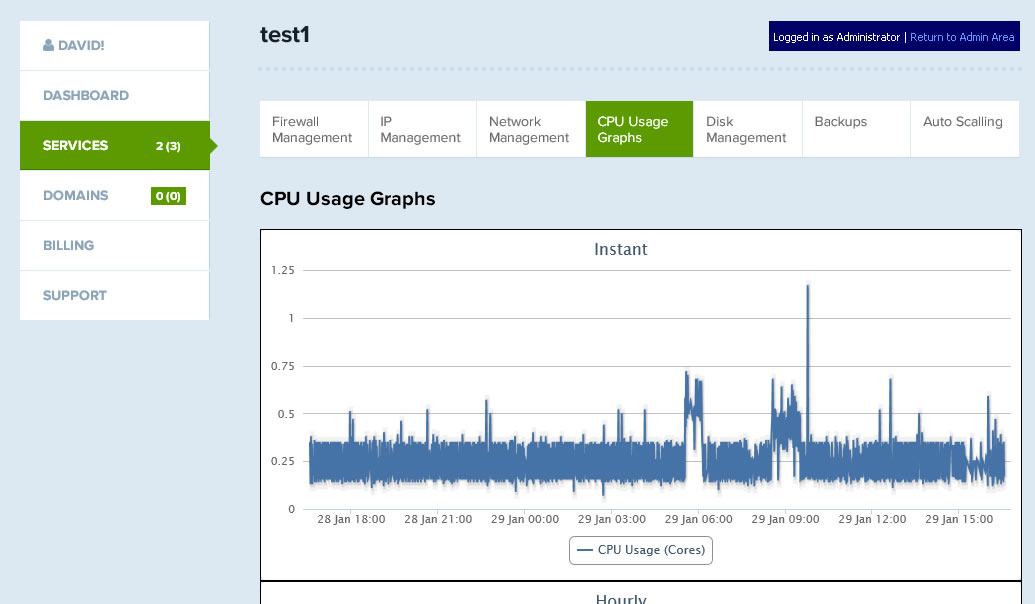
Task: Select the Auto Scaling tab
Action: pyautogui.click(x=964, y=129)
